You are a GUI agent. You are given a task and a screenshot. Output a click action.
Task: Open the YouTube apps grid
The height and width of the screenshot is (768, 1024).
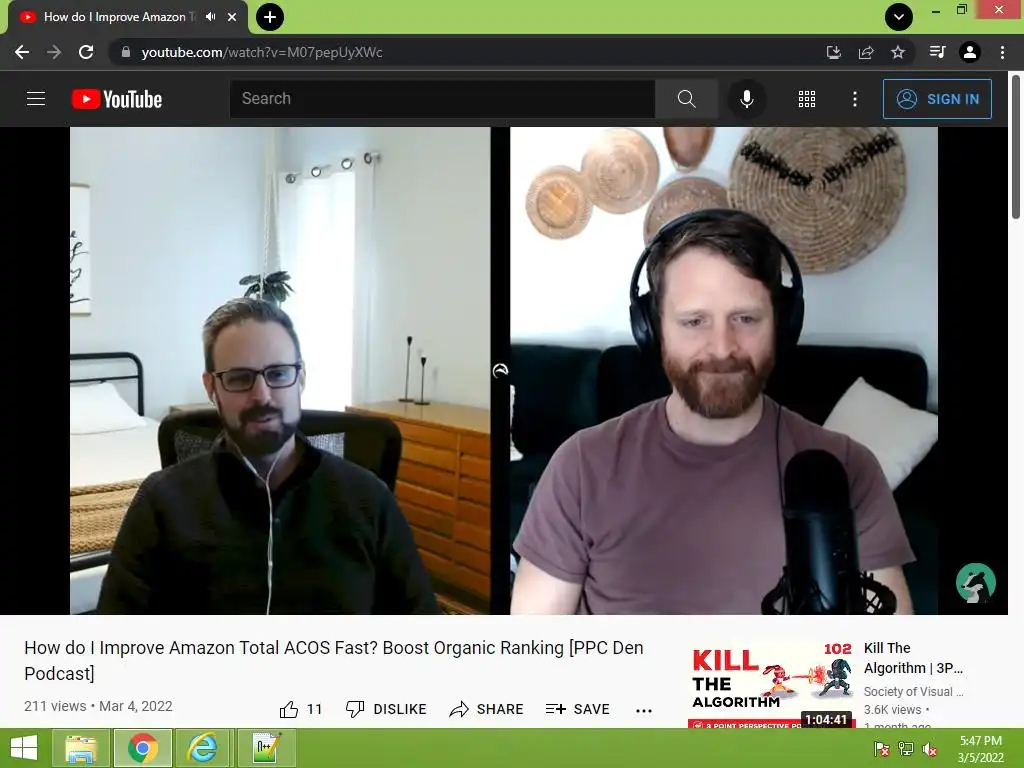(807, 99)
